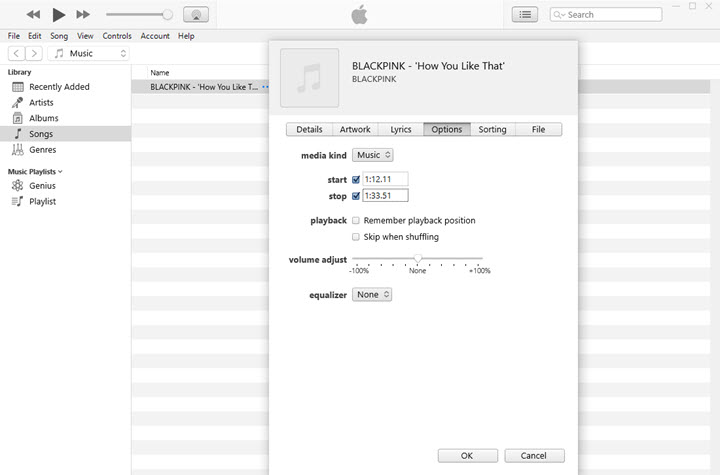The image size is (720, 475).
Task: Click the start time field 1:12.11
Action: 385,179
